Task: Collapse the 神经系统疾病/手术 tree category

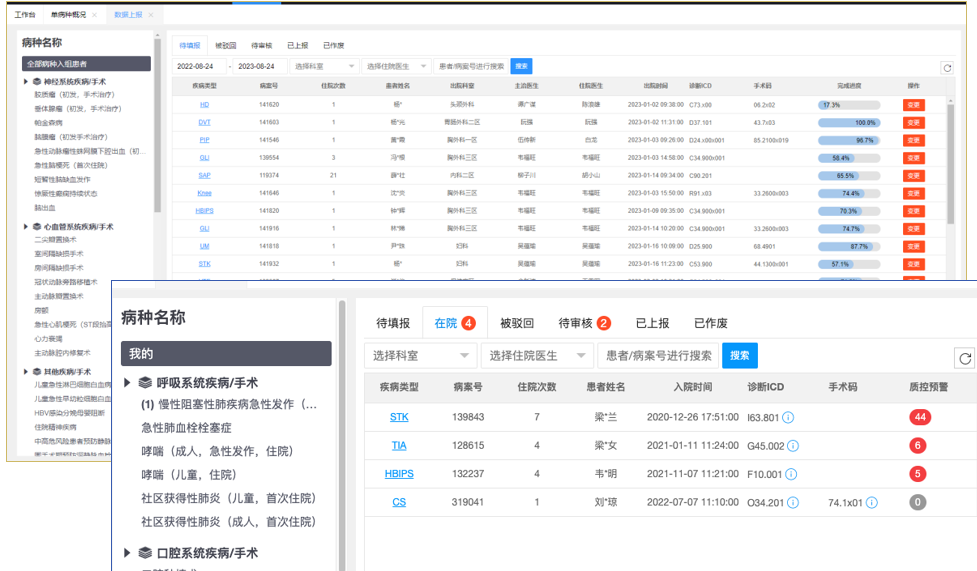Action: point(27,81)
